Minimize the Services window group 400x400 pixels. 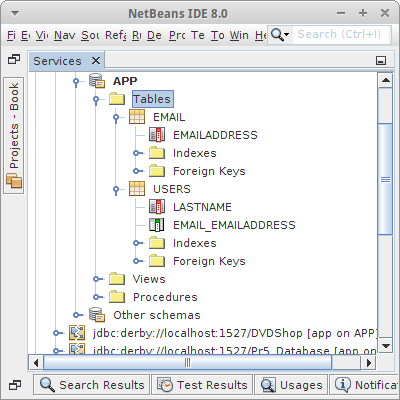click(x=381, y=60)
